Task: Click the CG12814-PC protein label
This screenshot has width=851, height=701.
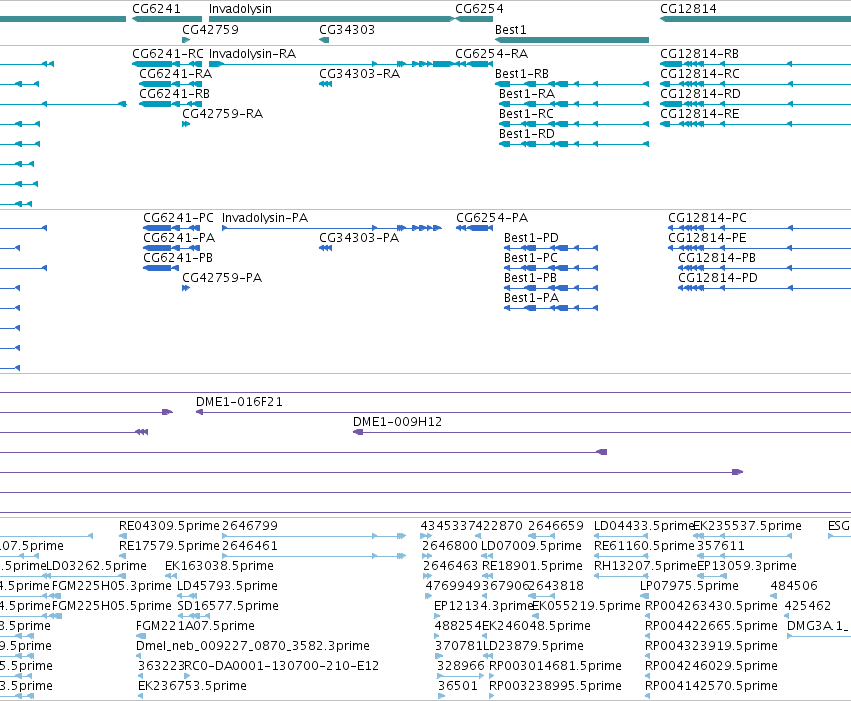Action: point(708,218)
